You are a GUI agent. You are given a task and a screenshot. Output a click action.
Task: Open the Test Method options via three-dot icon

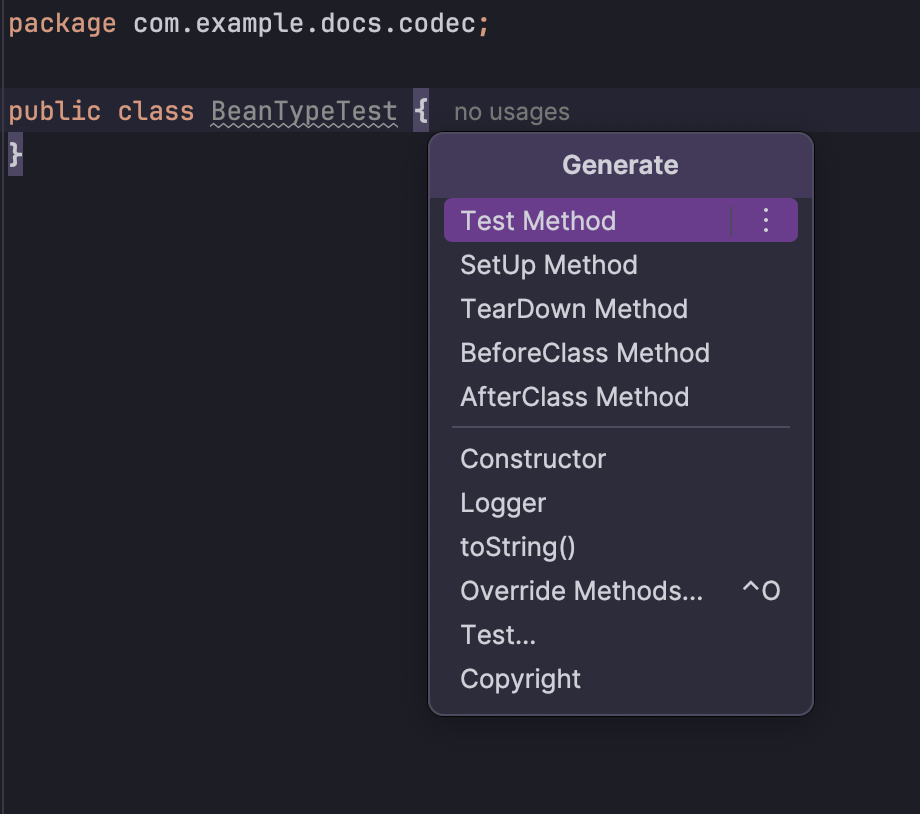pyautogui.click(x=765, y=220)
